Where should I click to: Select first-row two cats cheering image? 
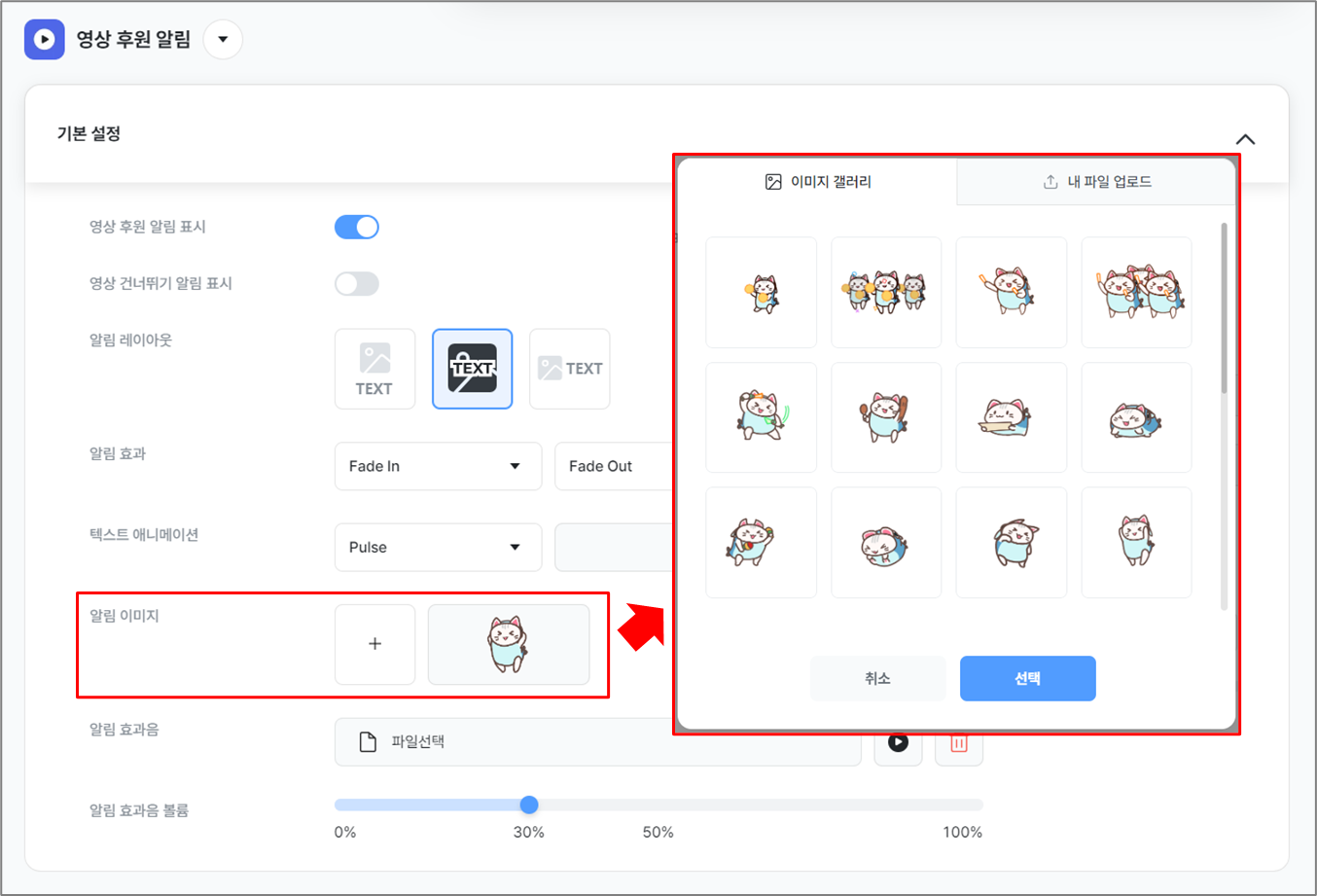(1136, 292)
